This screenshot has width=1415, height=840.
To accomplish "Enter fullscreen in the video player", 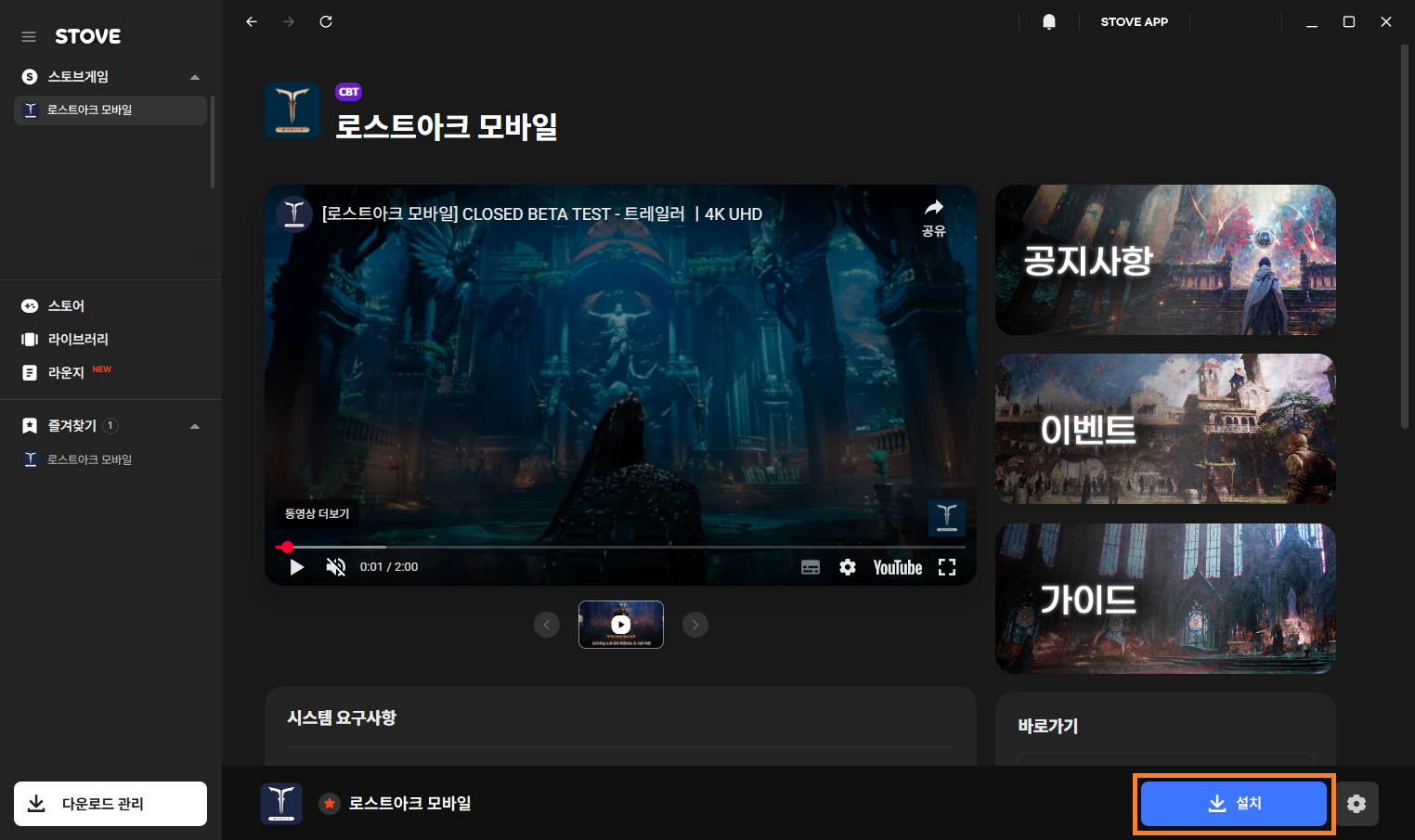I will tap(947, 567).
